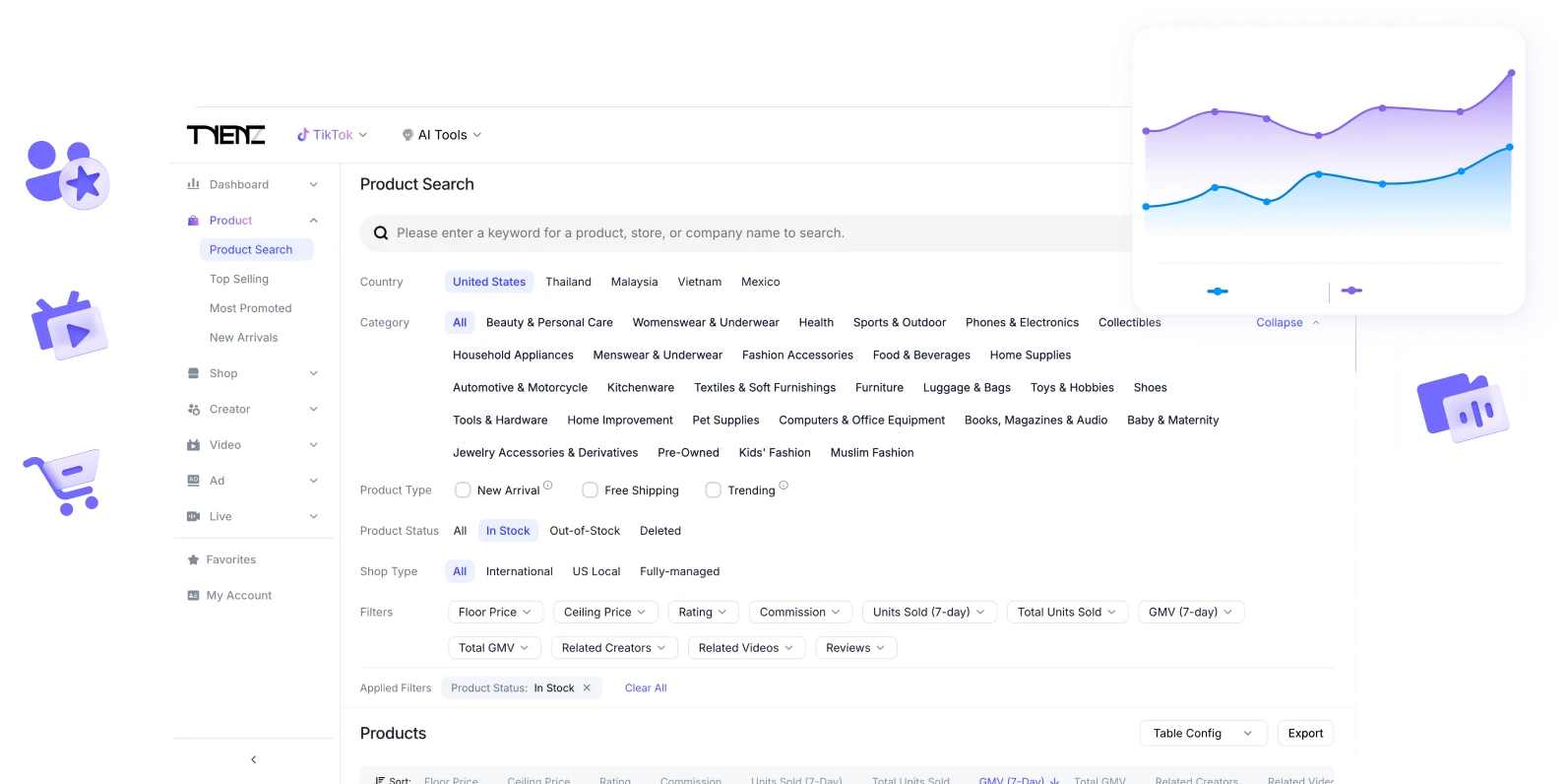
Task: Open the Rating filter dropdown
Action: click(x=703, y=612)
